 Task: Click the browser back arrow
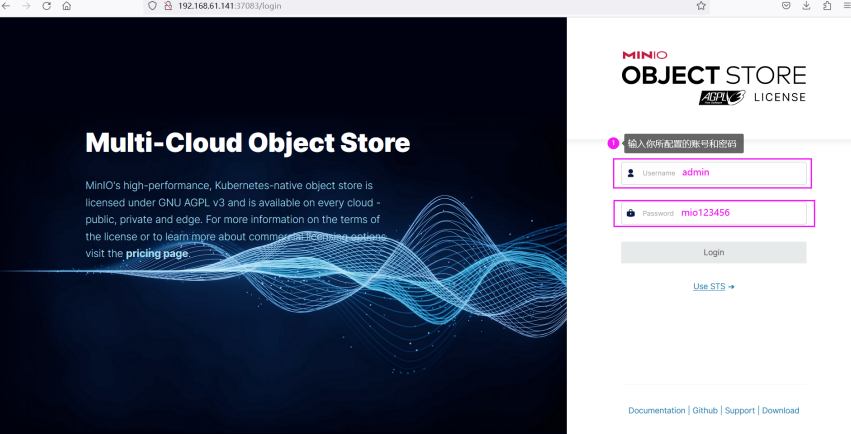[x=8, y=6]
